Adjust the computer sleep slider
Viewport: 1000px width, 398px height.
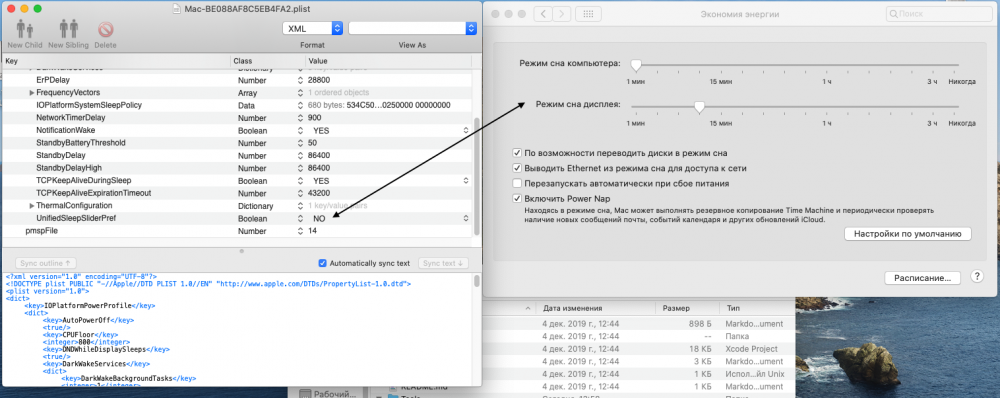[x=636, y=65]
